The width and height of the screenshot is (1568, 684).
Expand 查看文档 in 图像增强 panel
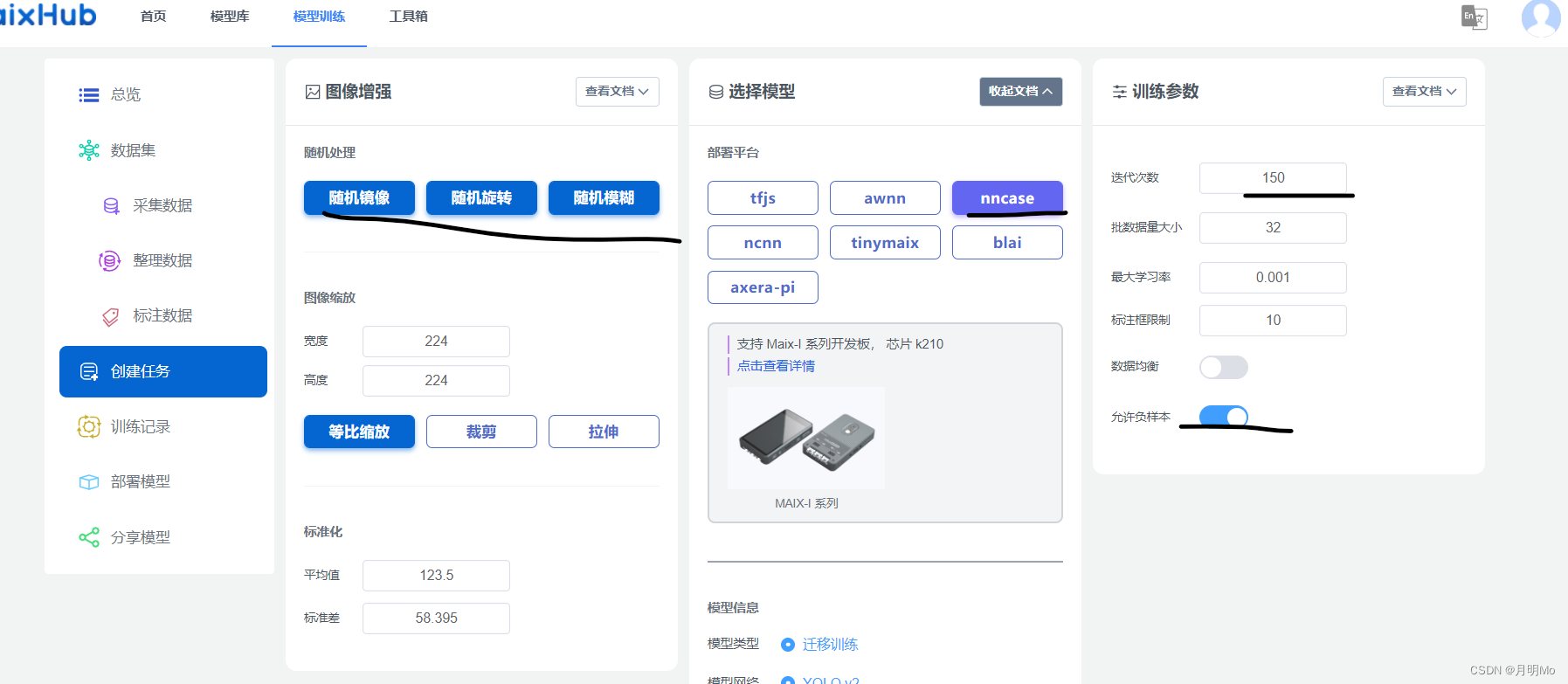(x=618, y=92)
